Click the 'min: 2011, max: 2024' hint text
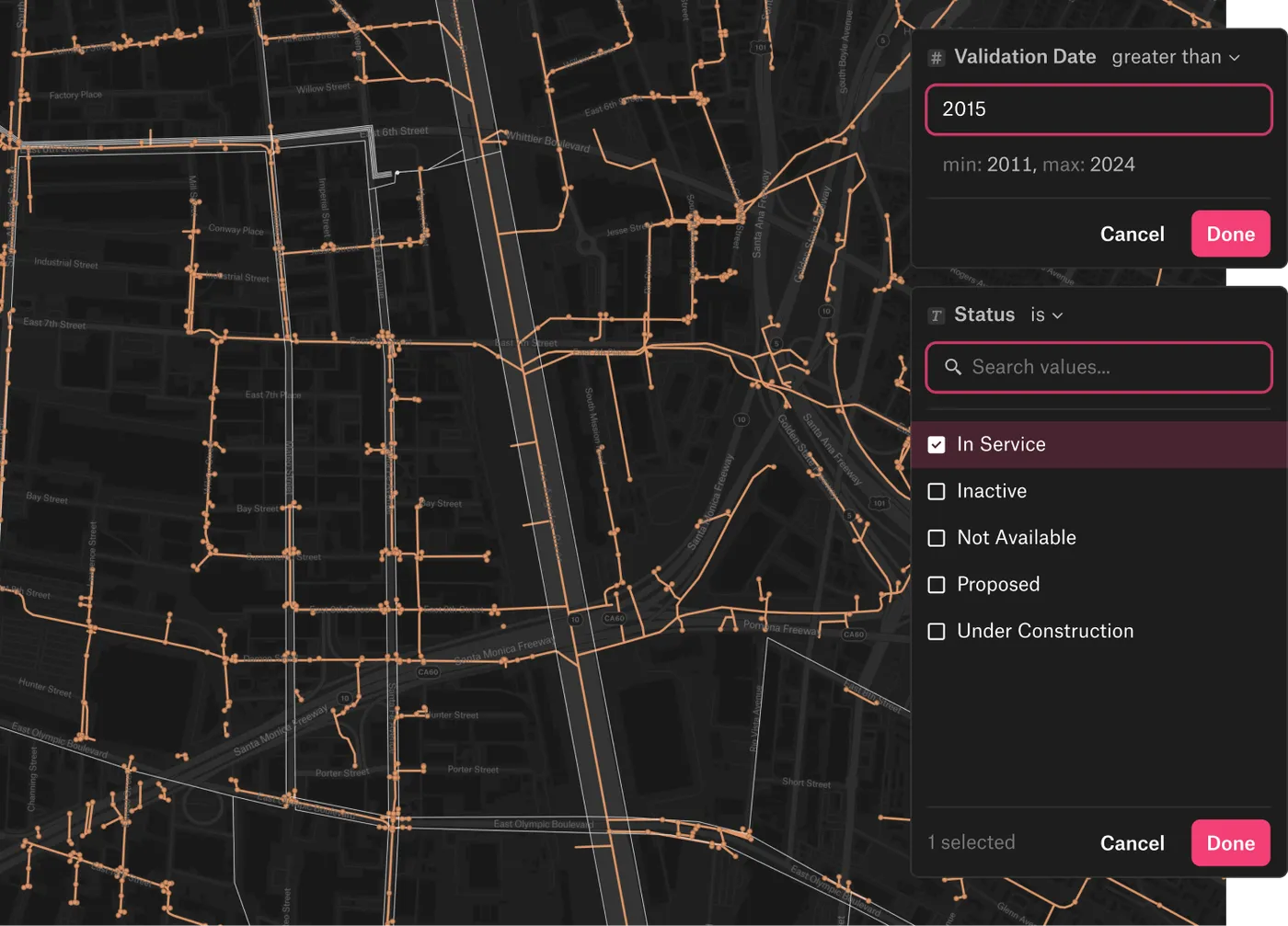The image size is (1288, 926). tap(1039, 165)
